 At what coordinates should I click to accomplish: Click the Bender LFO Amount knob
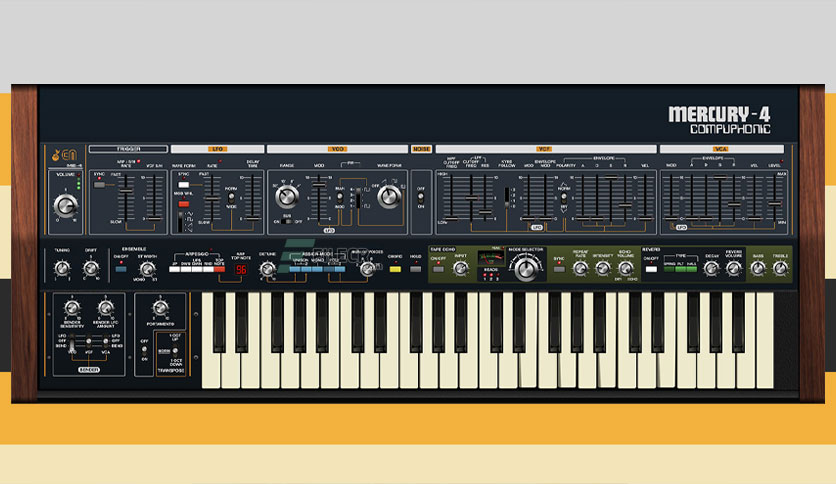click(x=106, y=308)
